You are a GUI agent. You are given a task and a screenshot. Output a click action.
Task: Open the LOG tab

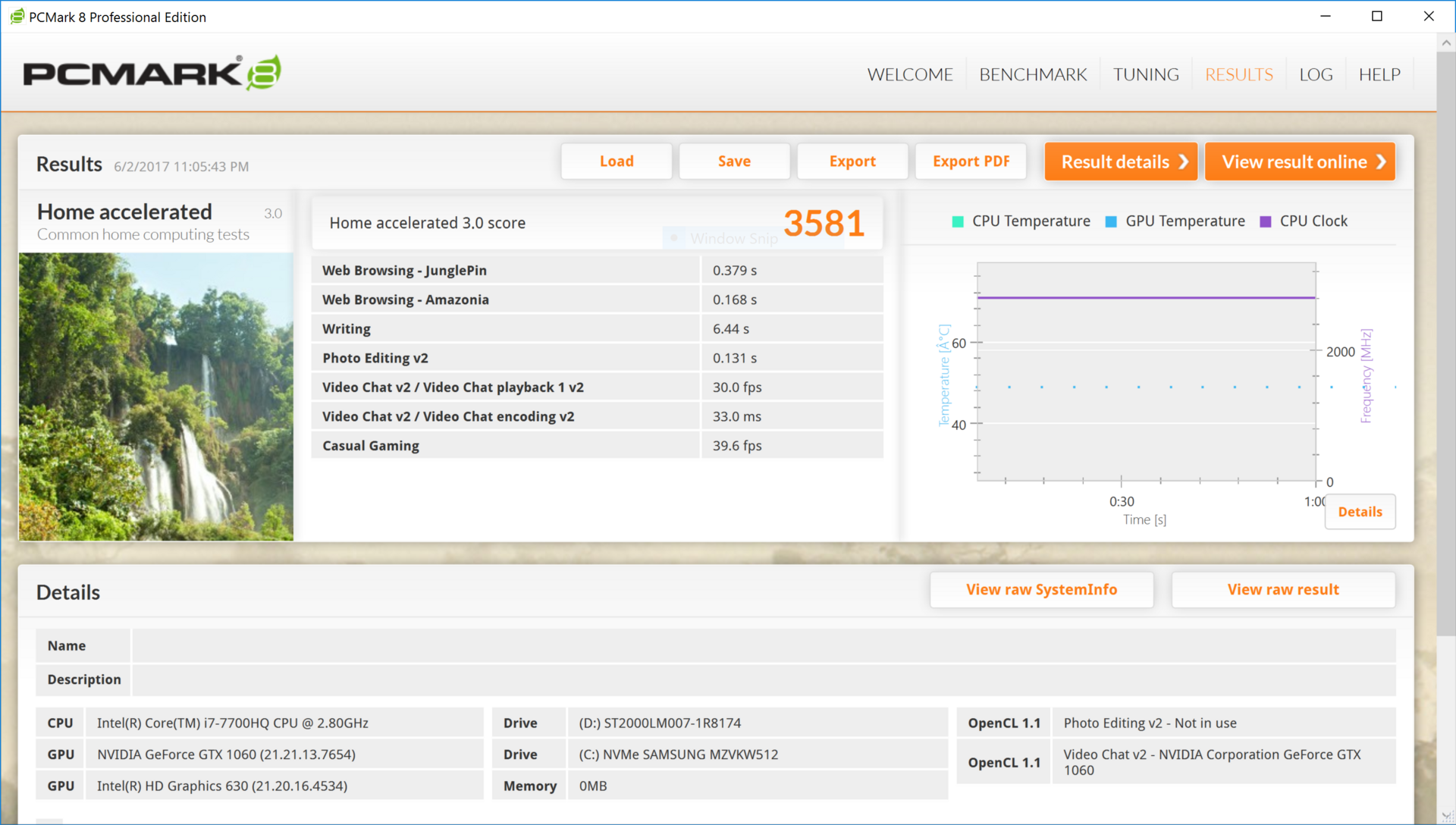click(x=1316, y=74)
